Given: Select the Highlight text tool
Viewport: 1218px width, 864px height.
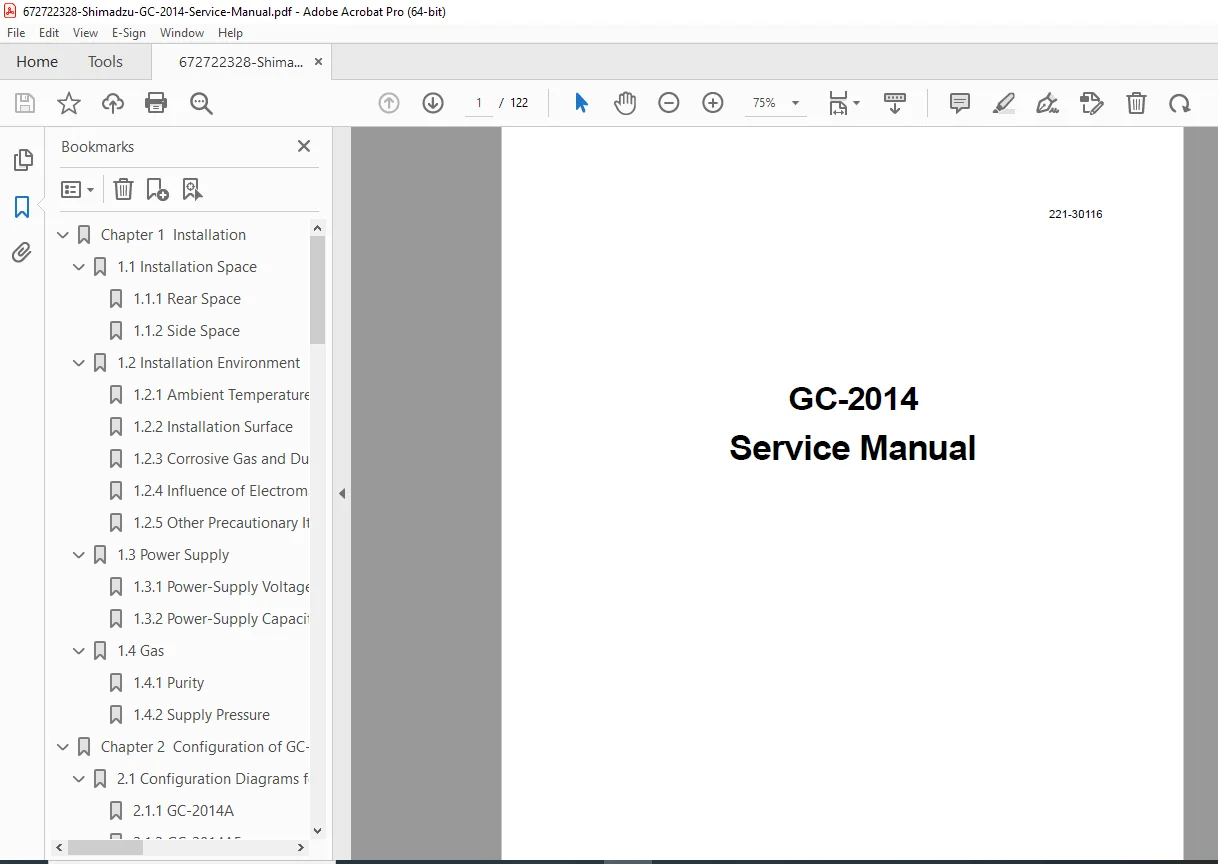Looking at the screenshot, I should (1004, 103).
